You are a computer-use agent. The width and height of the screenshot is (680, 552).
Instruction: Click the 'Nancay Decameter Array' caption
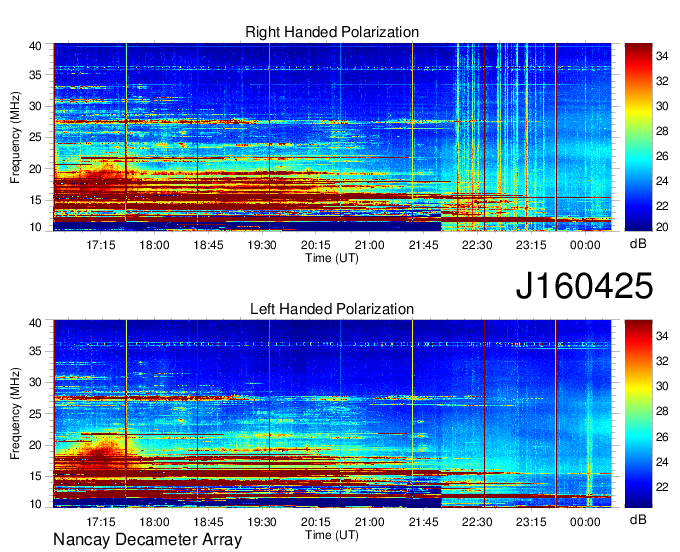147,540
